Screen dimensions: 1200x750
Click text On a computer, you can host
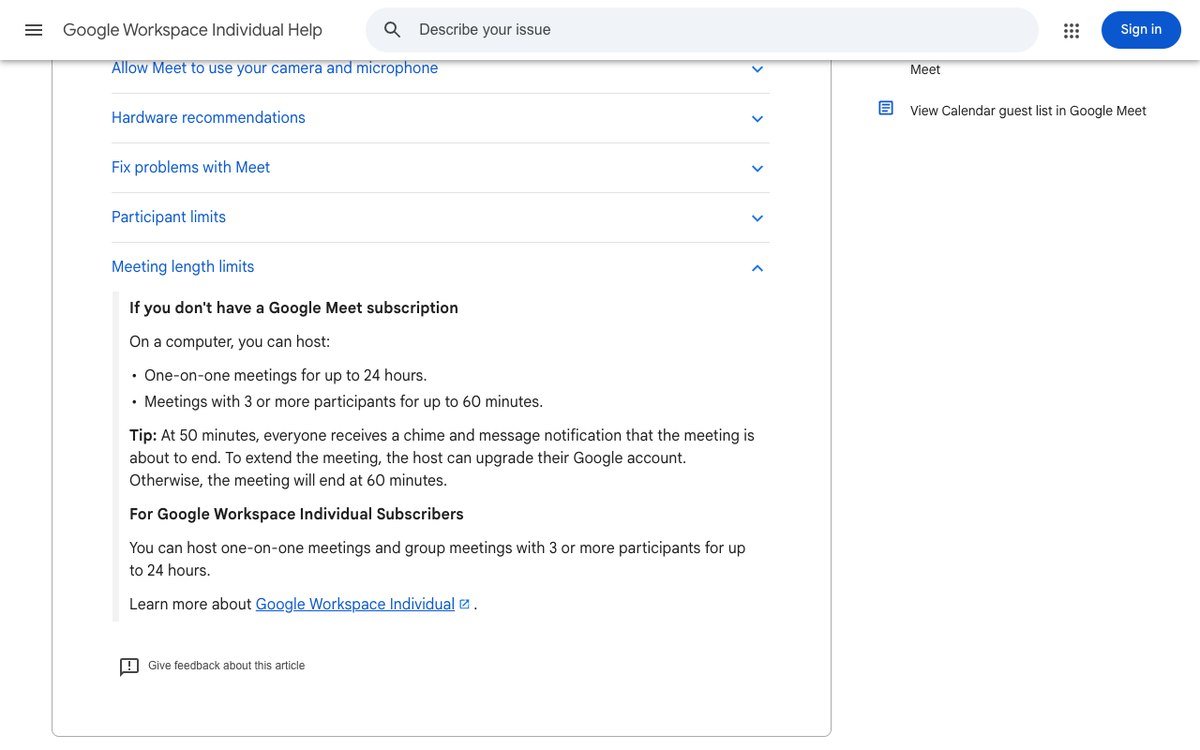229,342
